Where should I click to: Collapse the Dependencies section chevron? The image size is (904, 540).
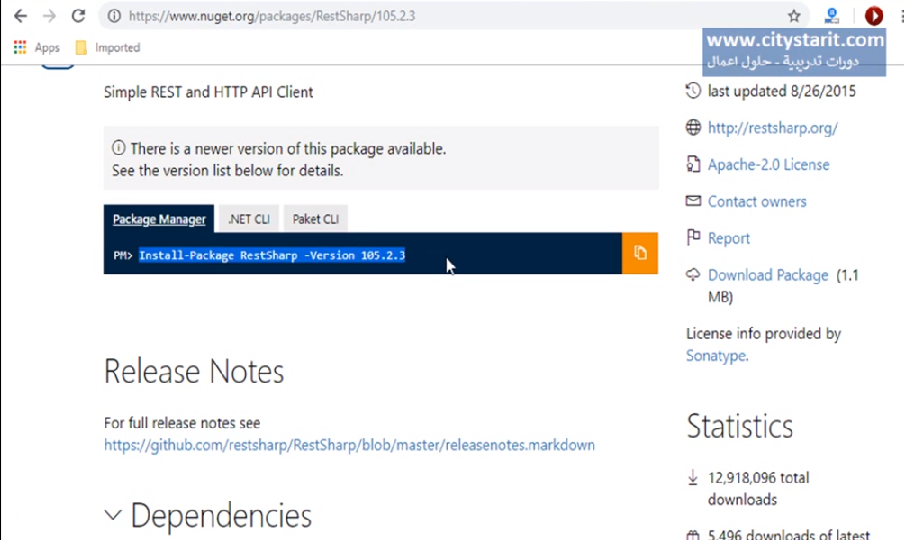113,515
